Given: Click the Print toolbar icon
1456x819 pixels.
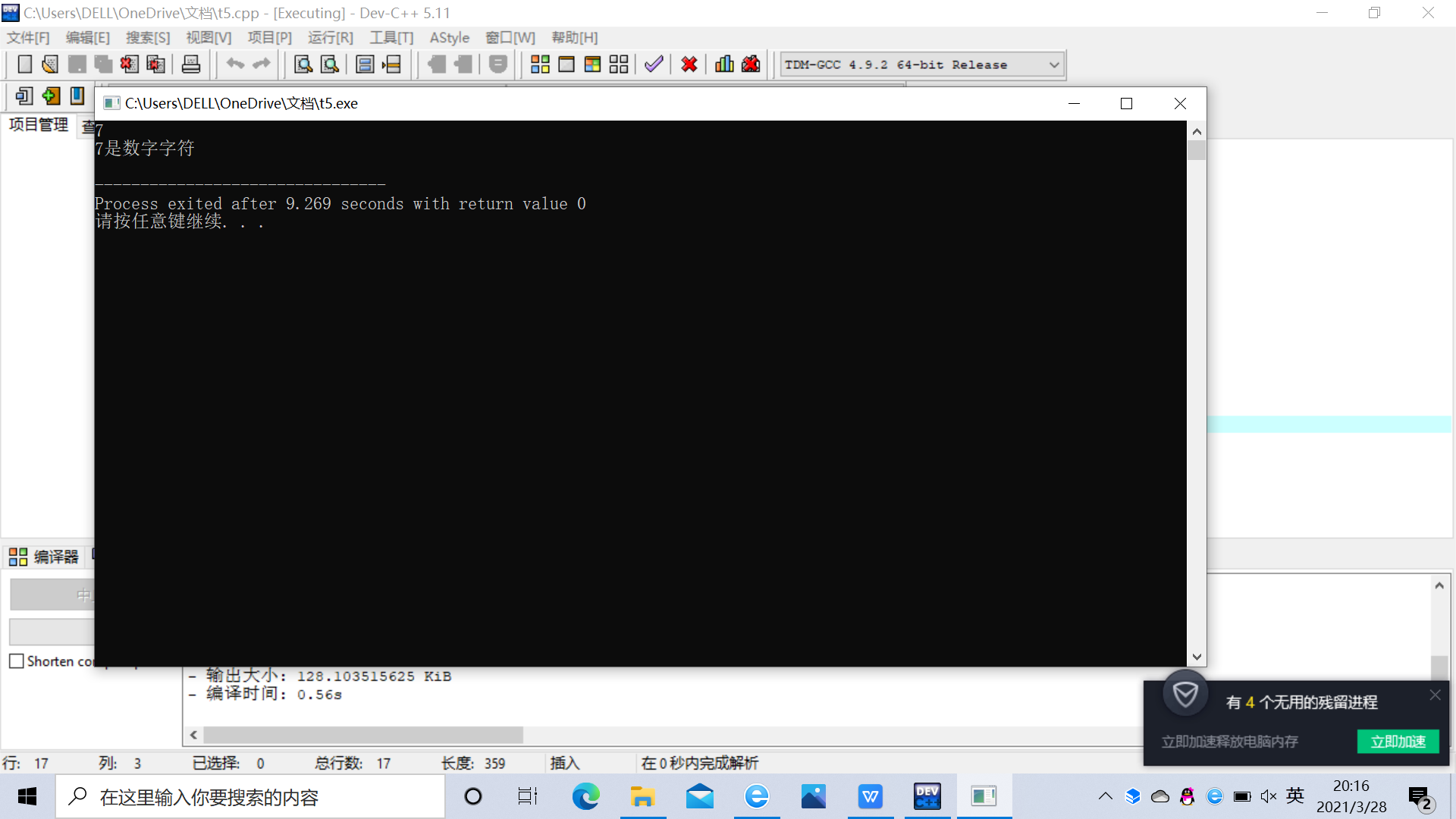Looking at the screenshot, I should pyautogui.click(x=190, y=64).
